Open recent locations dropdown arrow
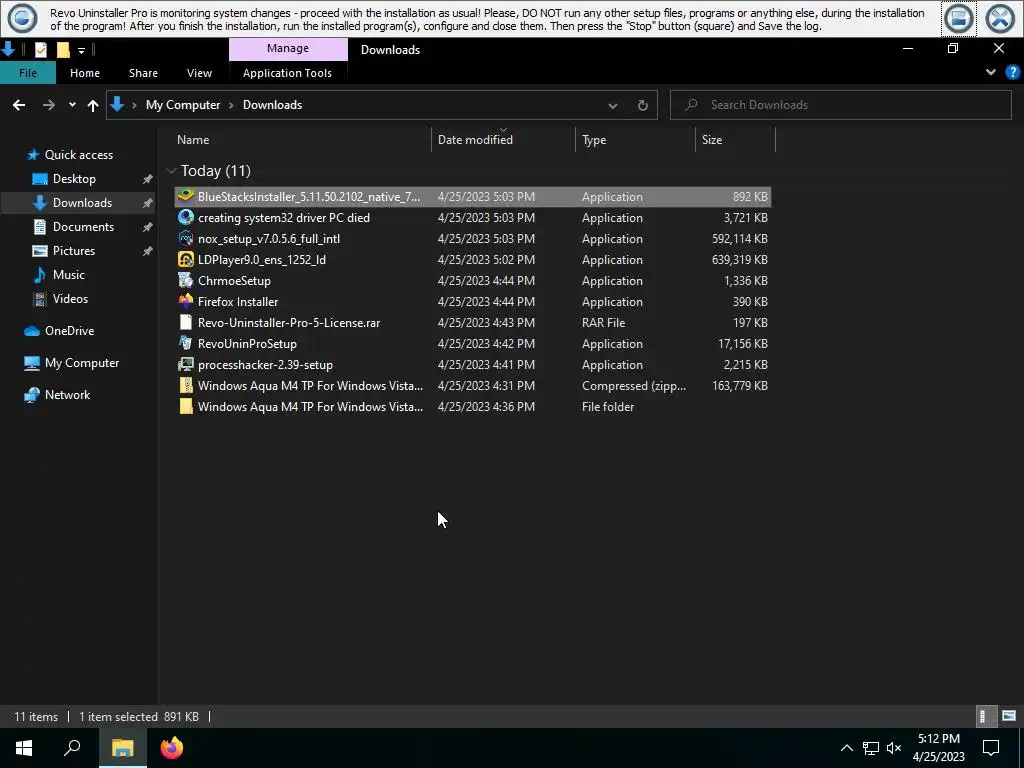The height and width of the screenshot is (768, 1024). (x=72, y=104)
